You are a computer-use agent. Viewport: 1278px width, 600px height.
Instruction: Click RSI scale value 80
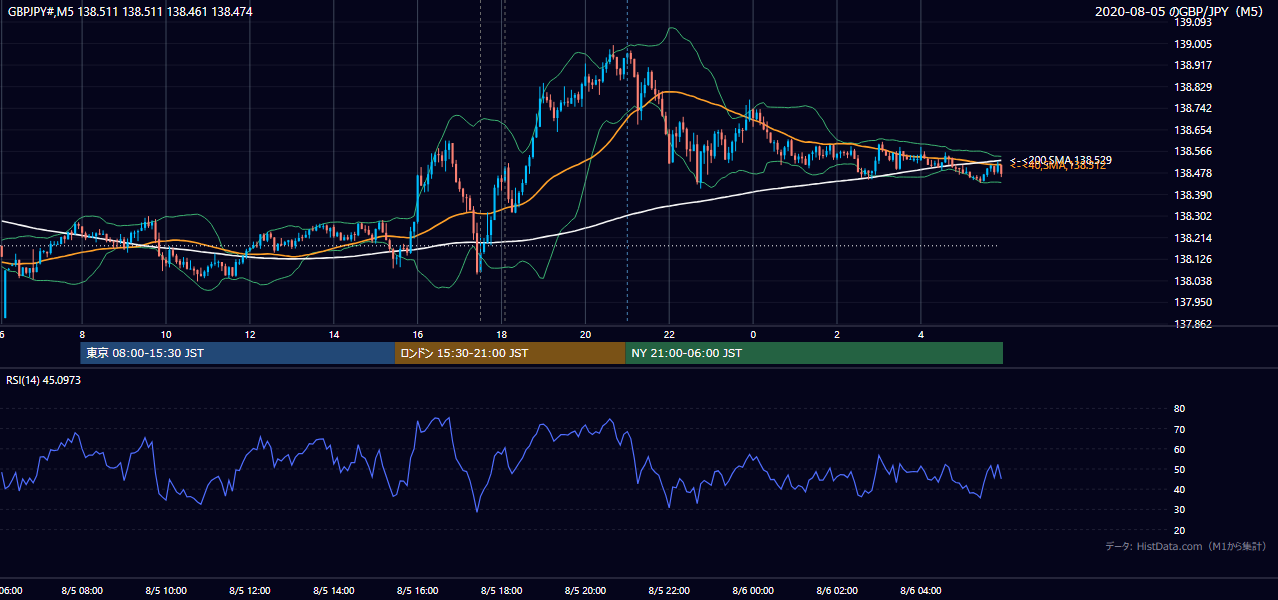point(1179,409)
